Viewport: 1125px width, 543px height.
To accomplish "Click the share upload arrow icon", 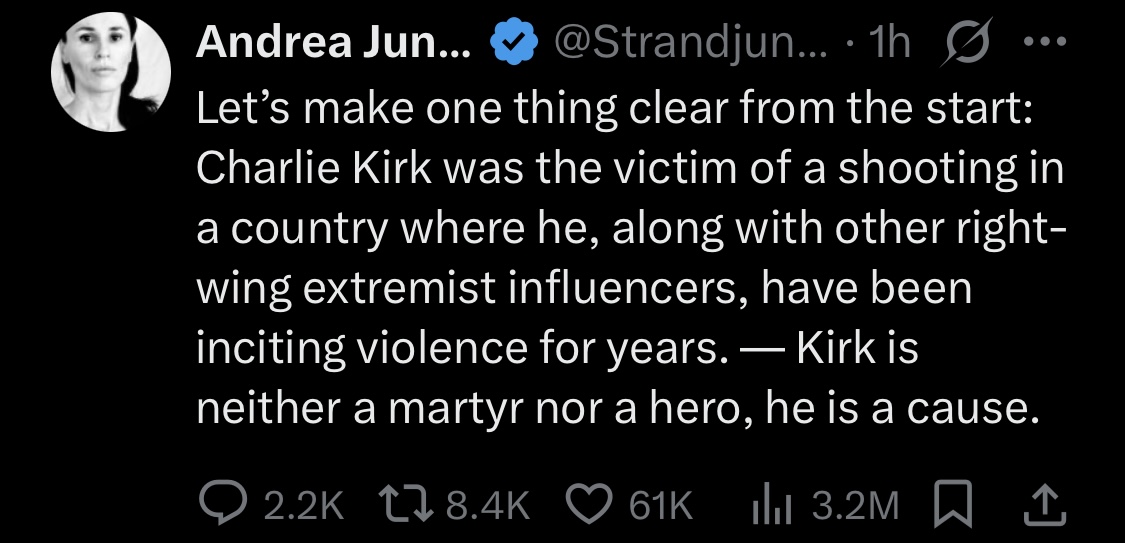I will coord(1043,504).
